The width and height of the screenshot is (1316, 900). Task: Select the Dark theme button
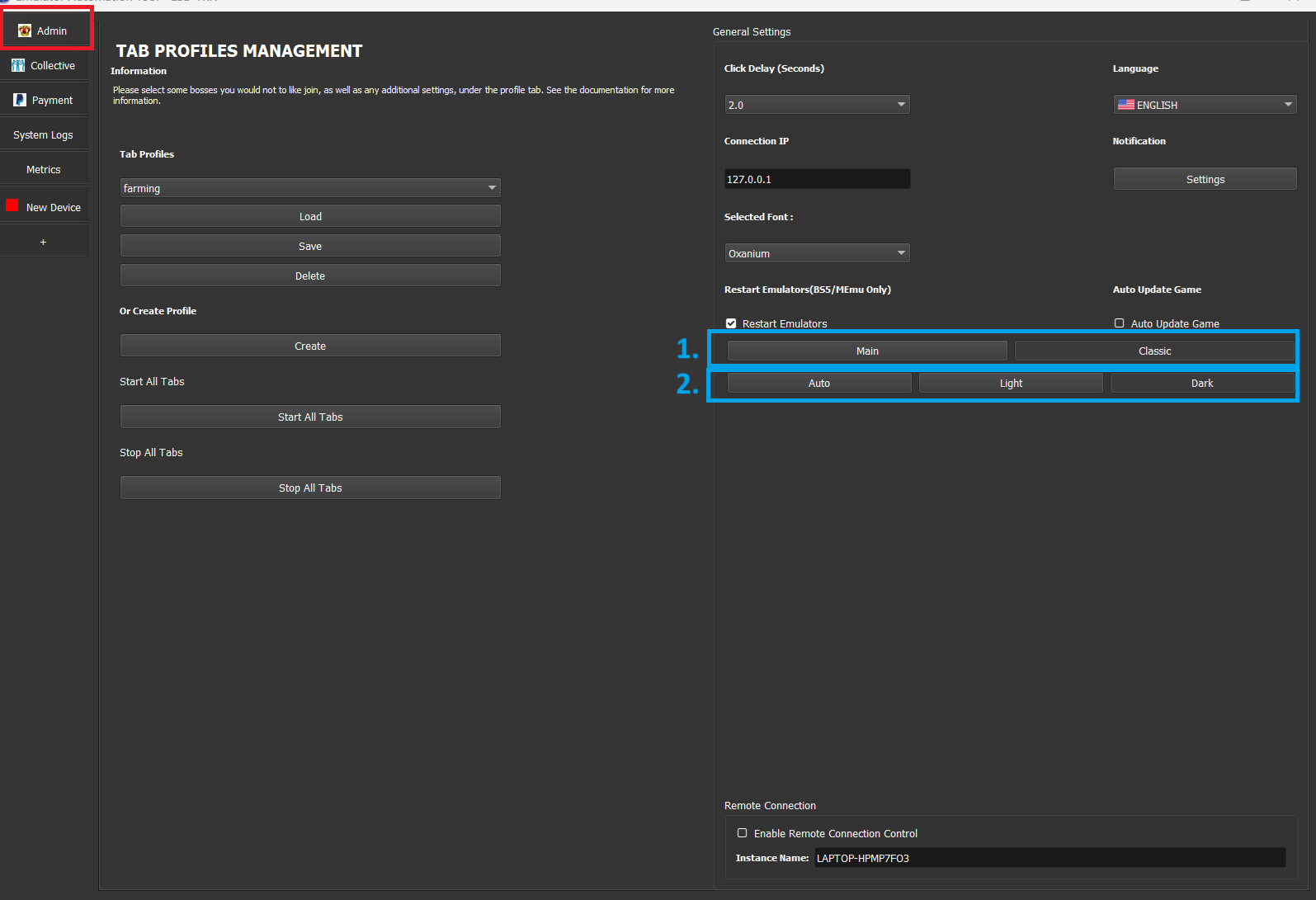point(1202,383)
